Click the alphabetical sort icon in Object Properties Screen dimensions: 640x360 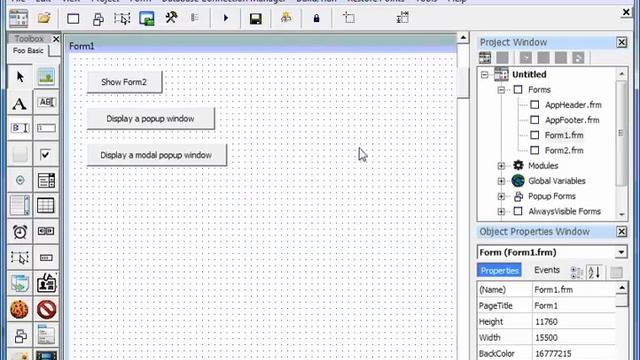594,272
